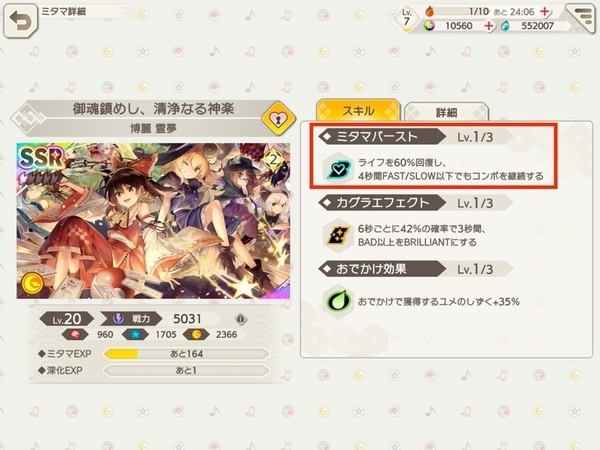
Task: Switch to the 詳細 tab
Action: tap(446, 112)
